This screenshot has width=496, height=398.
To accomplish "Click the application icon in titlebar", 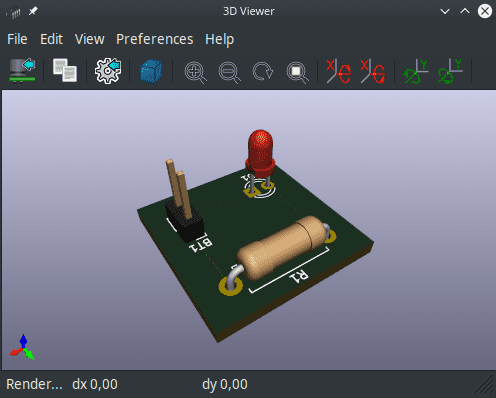I will click(x=13, y=12).
